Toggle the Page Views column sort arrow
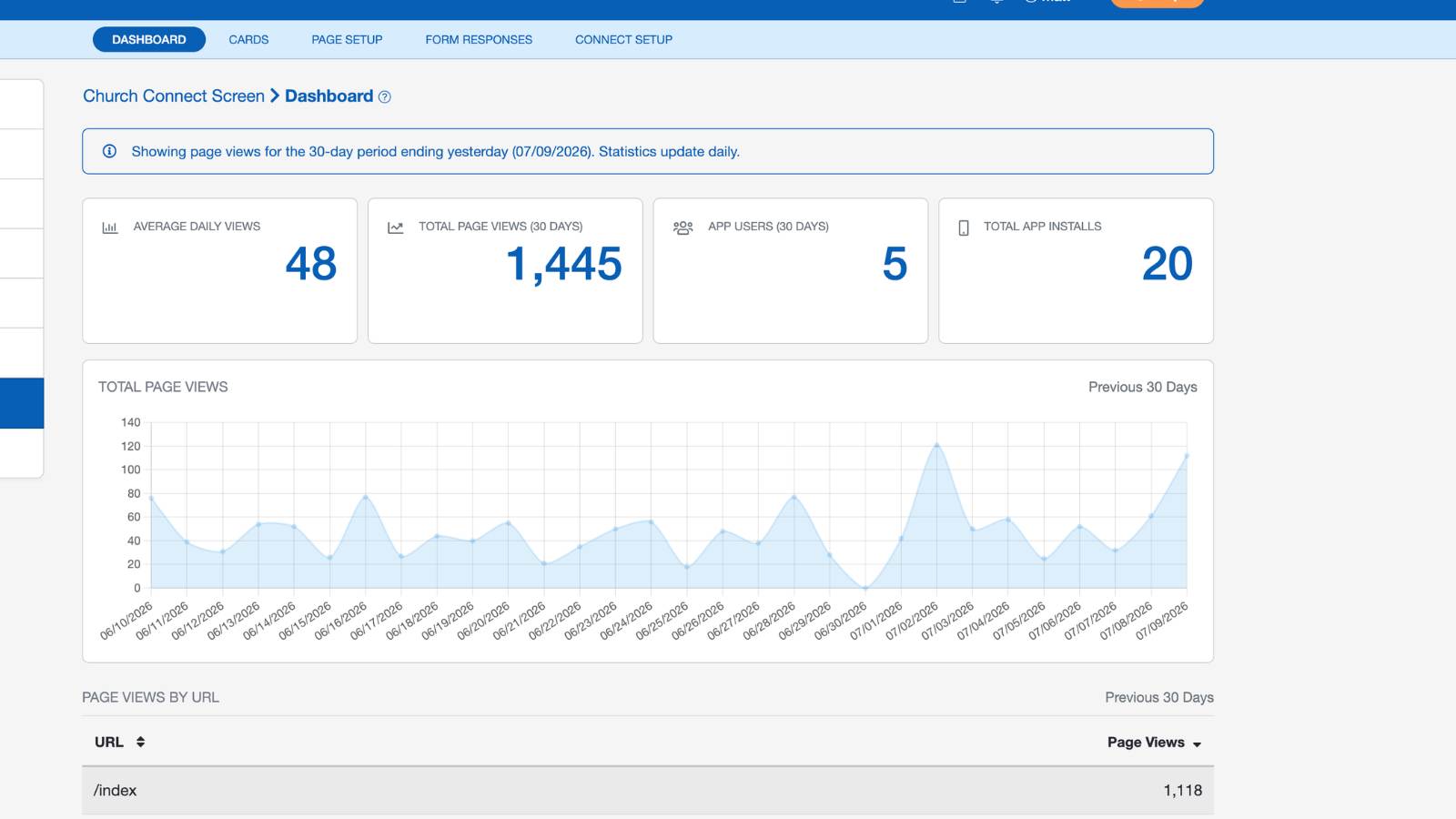Screen dimensions: 1456x819 (1197, 744)
